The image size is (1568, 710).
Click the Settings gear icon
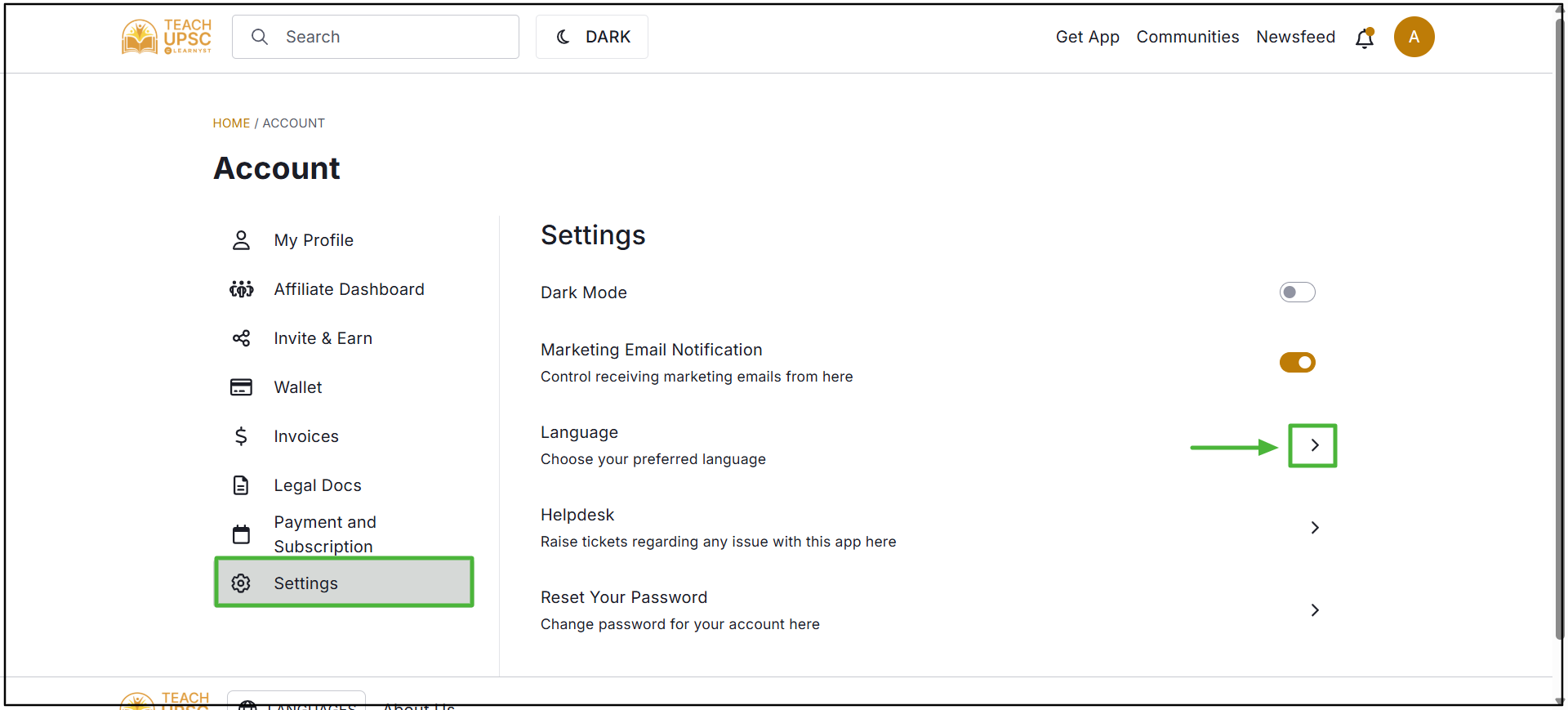[241, 583]
